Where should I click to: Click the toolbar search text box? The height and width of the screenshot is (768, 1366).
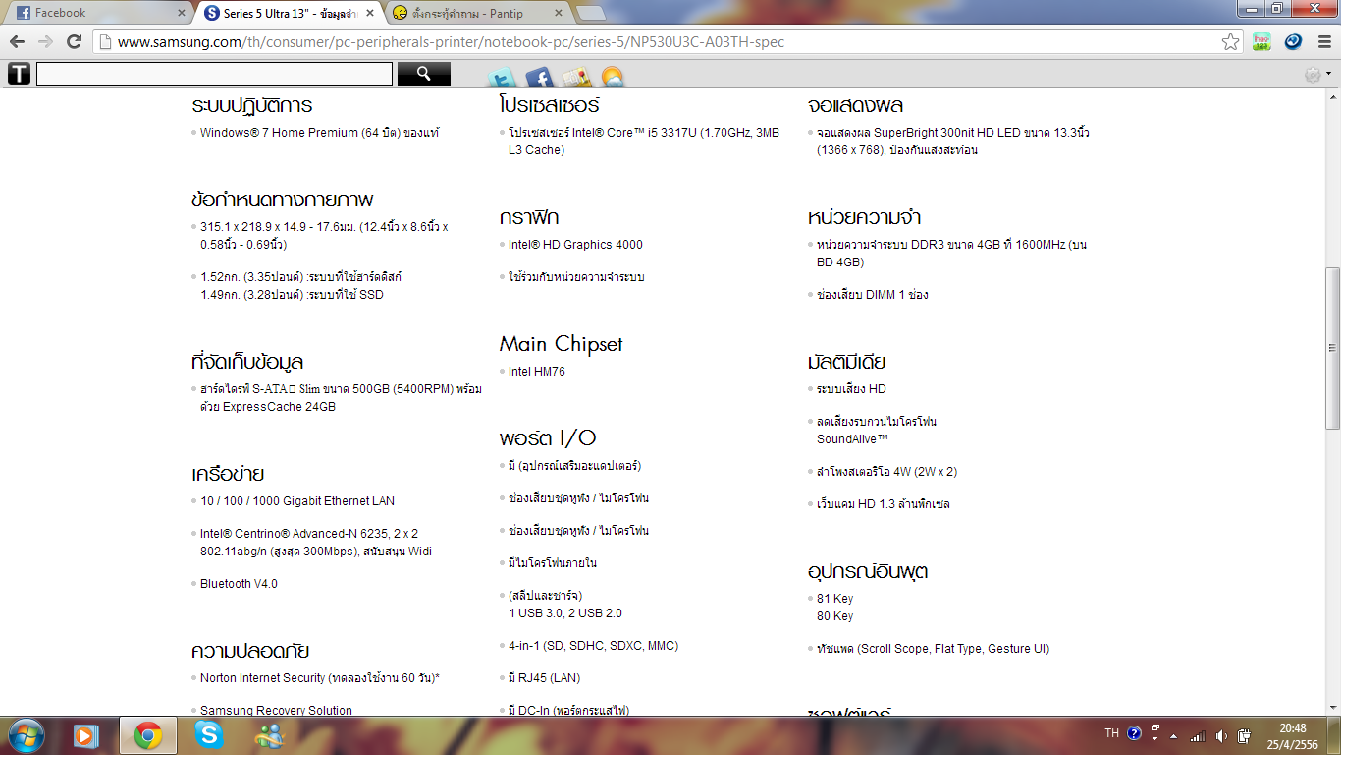(214, 74)
